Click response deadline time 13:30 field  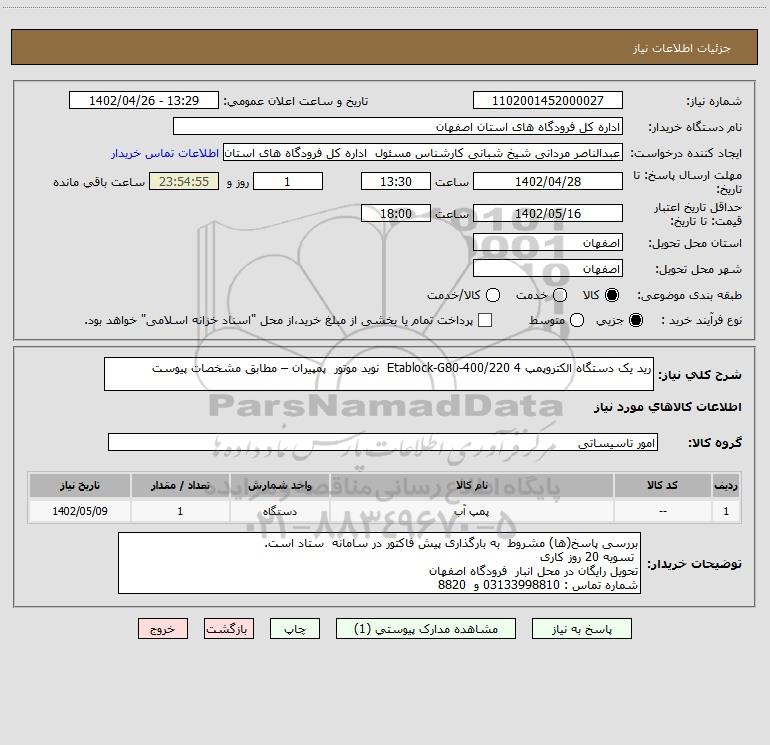click(396, 182)
